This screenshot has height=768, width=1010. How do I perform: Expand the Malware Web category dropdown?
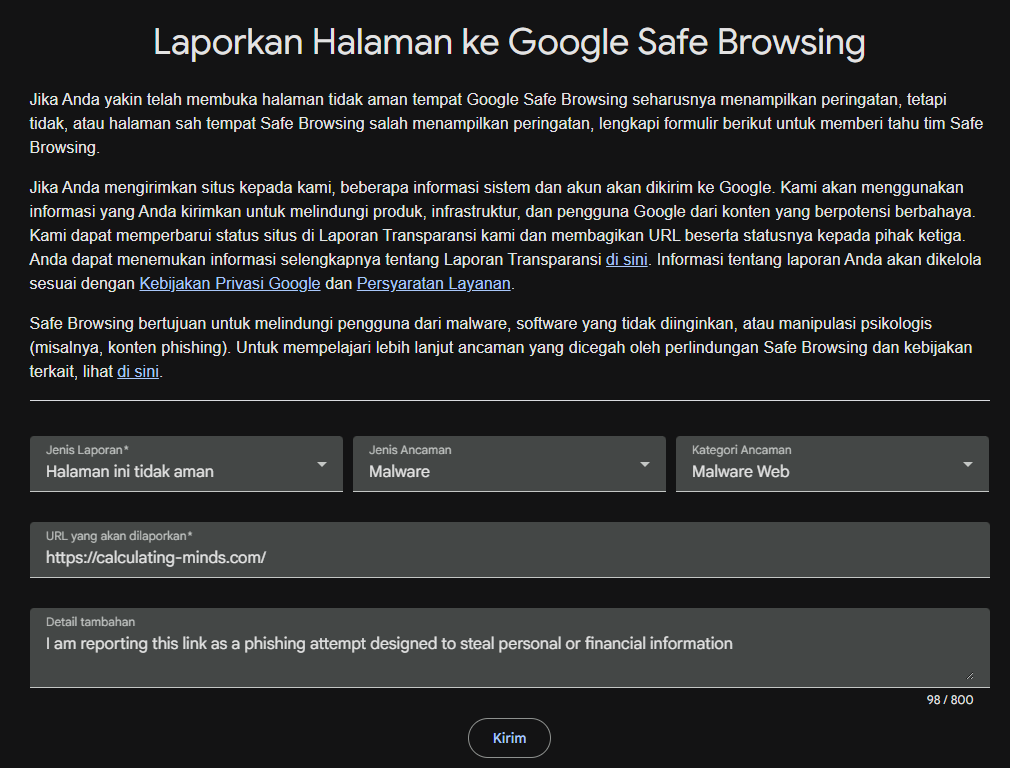[832, 464]
